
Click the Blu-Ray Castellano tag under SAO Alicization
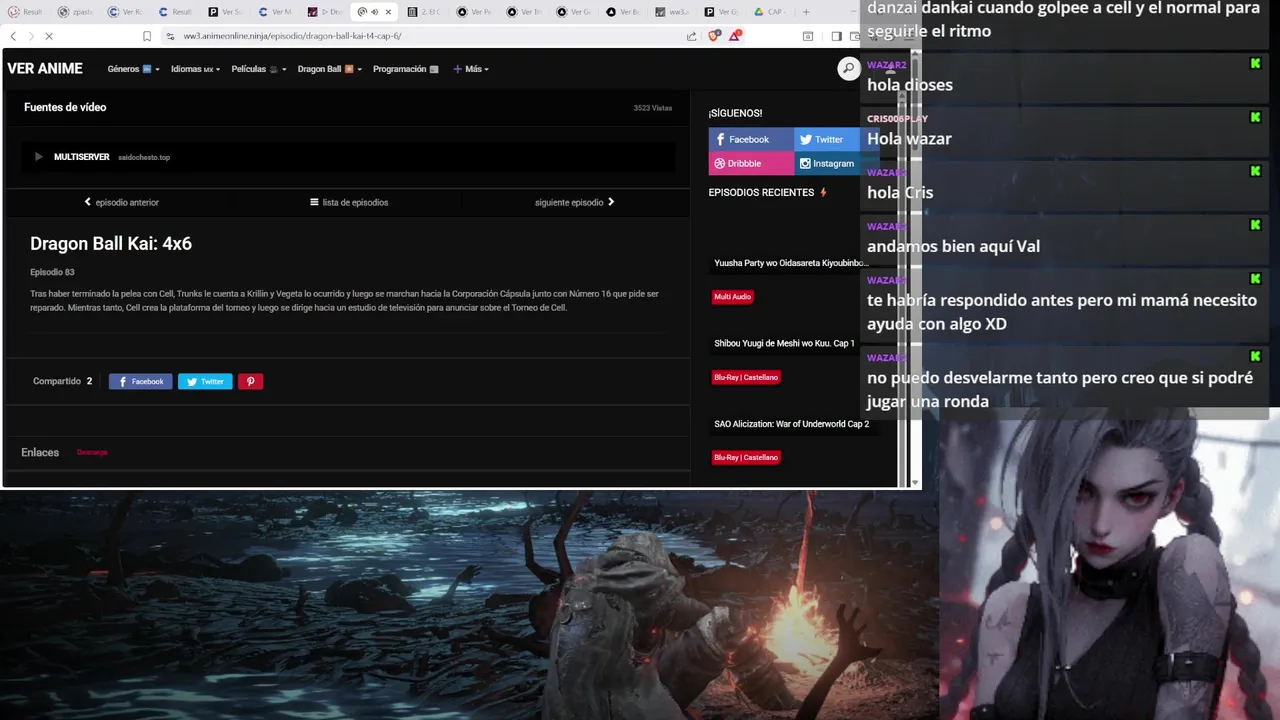coord(746,457)
